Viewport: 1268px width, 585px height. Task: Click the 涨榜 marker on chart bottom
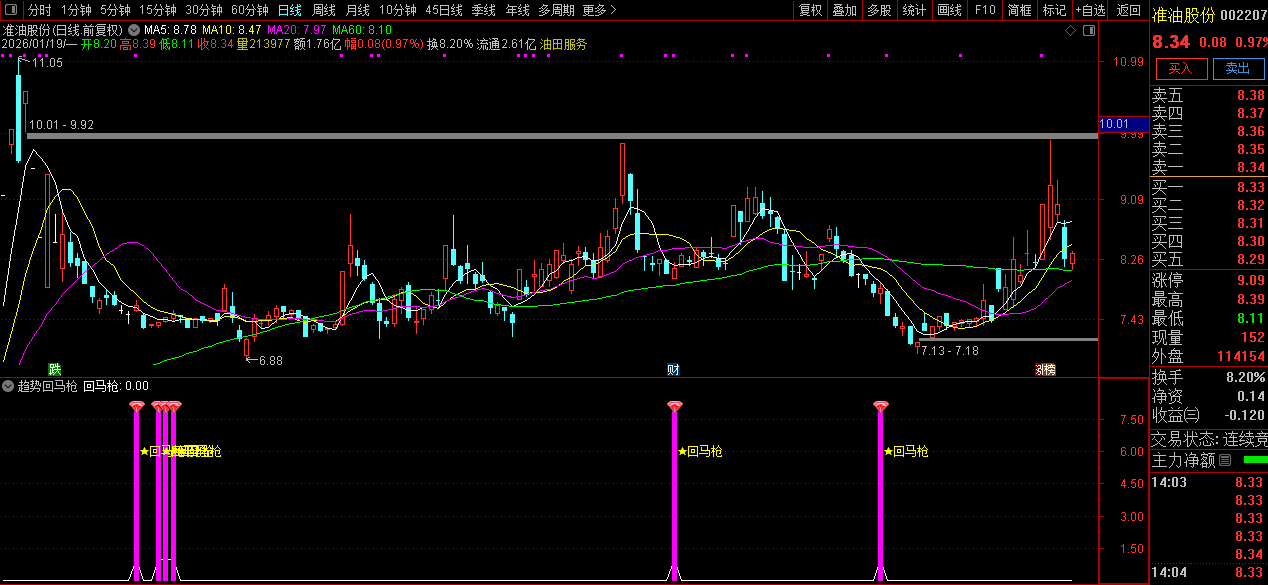(x=1045, y=370)
